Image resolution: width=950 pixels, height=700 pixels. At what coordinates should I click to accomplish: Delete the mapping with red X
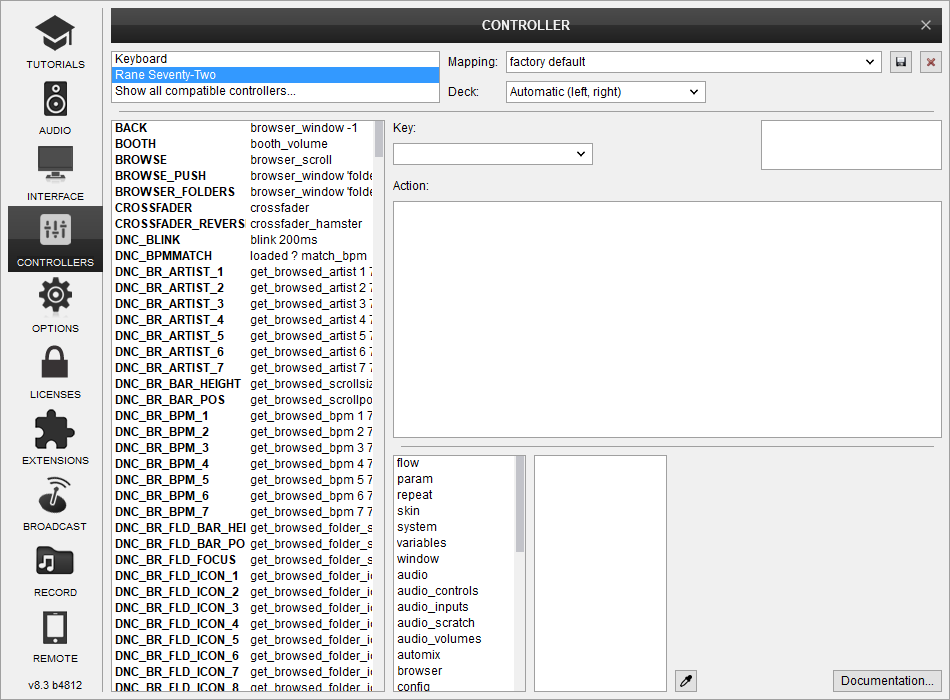click(x=931, y=62)
